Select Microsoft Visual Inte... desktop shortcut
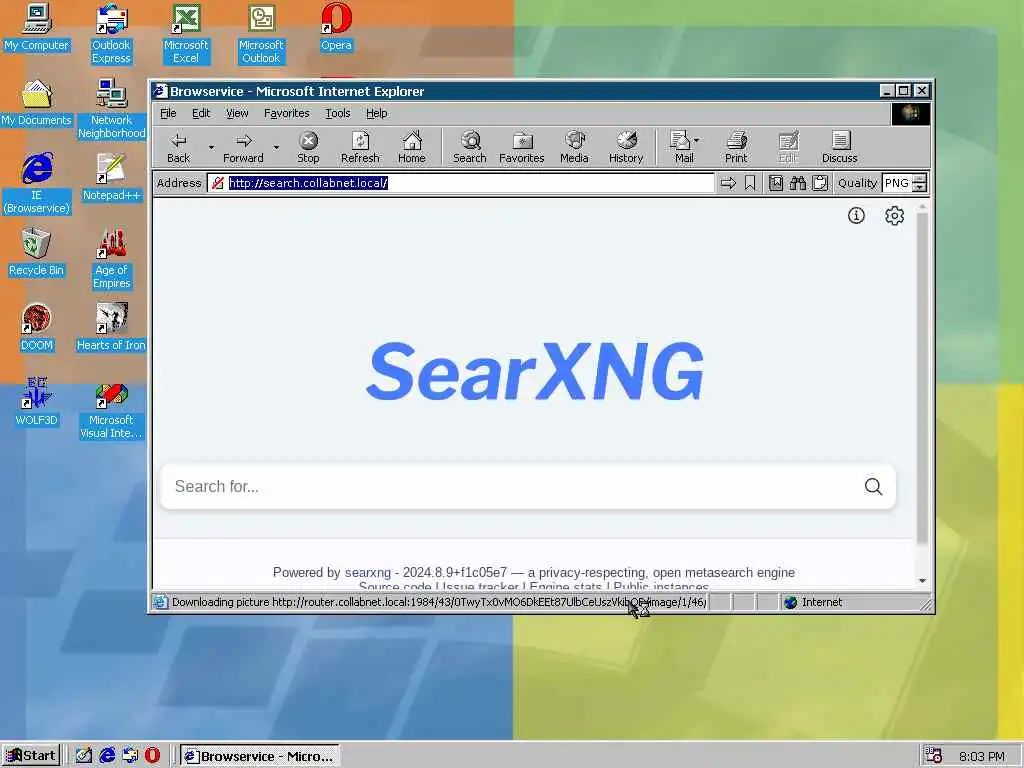1024x768 pixels. pos(111,409)
